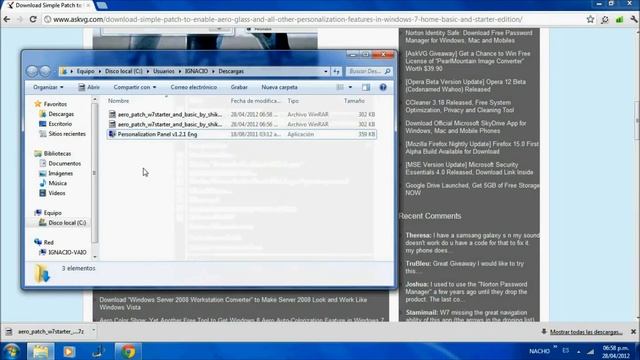Sort files by Nombre column header
Screen dimensions: 640x360
118,101
